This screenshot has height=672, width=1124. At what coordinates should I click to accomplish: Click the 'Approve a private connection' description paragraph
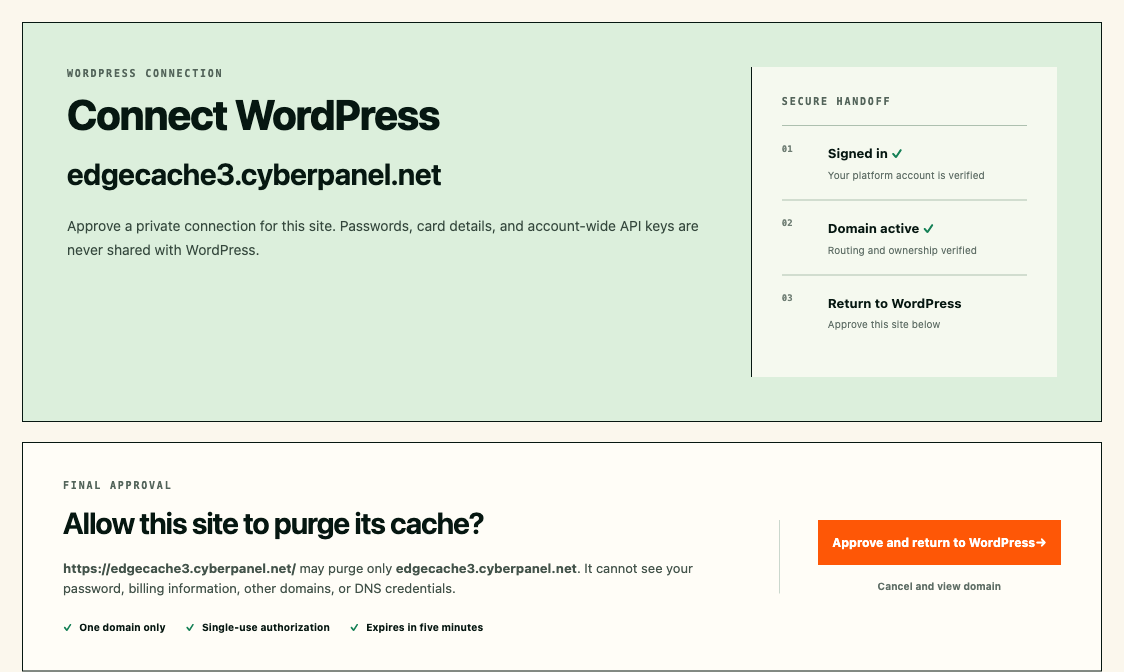click(x=383, y=238)
